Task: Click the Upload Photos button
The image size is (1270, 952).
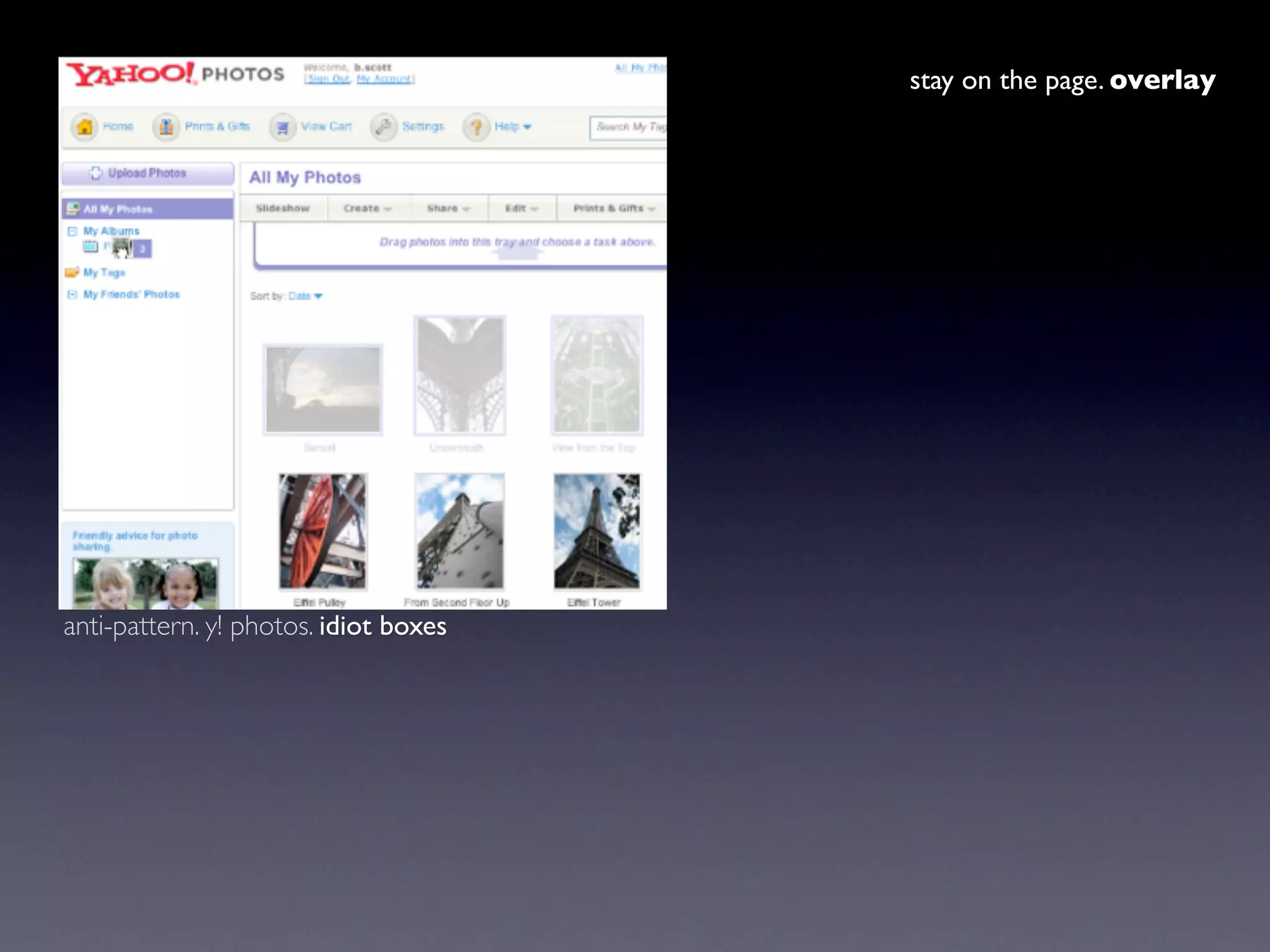Action: (148, 174)
